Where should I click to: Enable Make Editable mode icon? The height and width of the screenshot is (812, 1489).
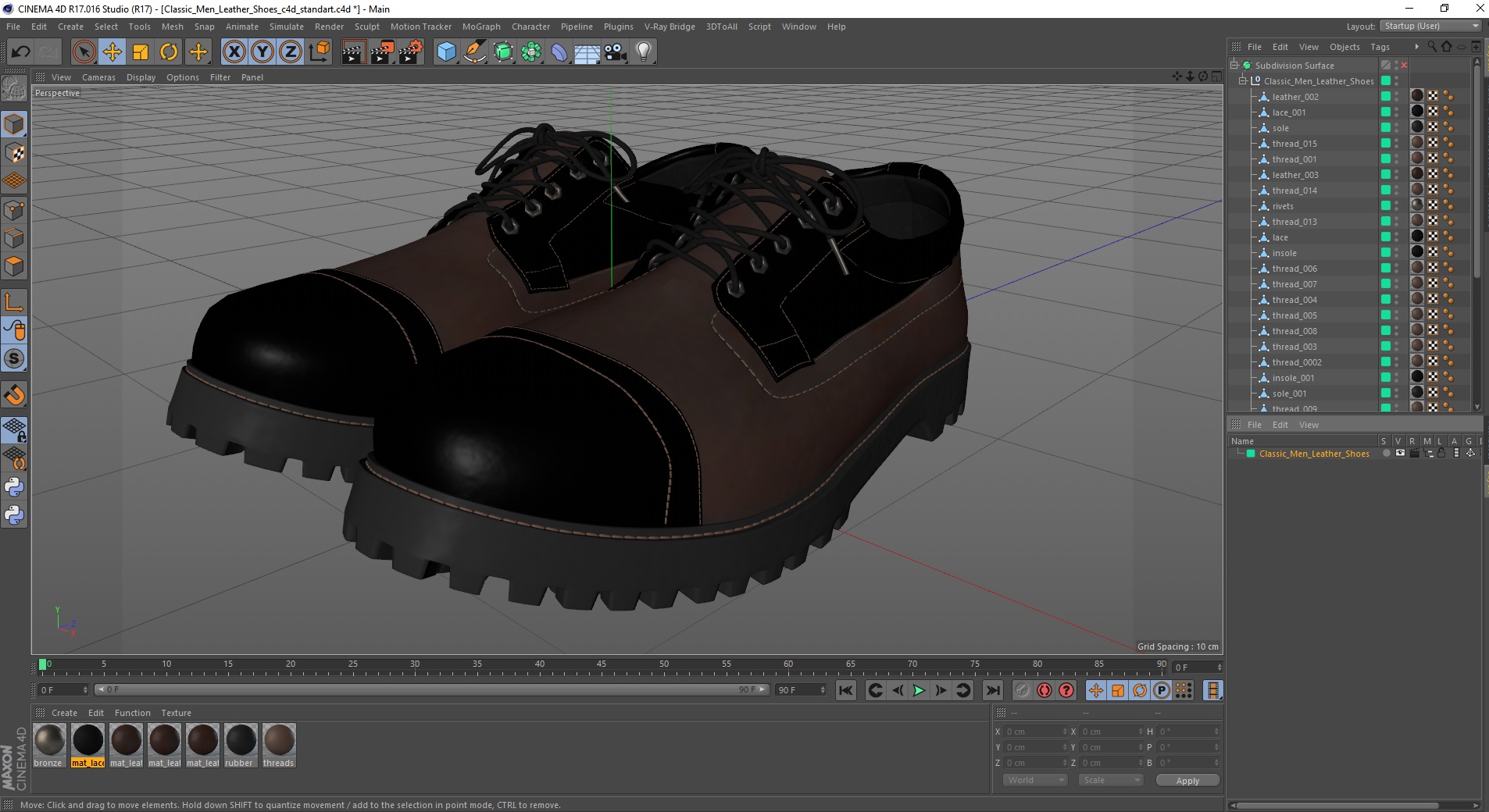pyautogui.click(x=14, y=89)
